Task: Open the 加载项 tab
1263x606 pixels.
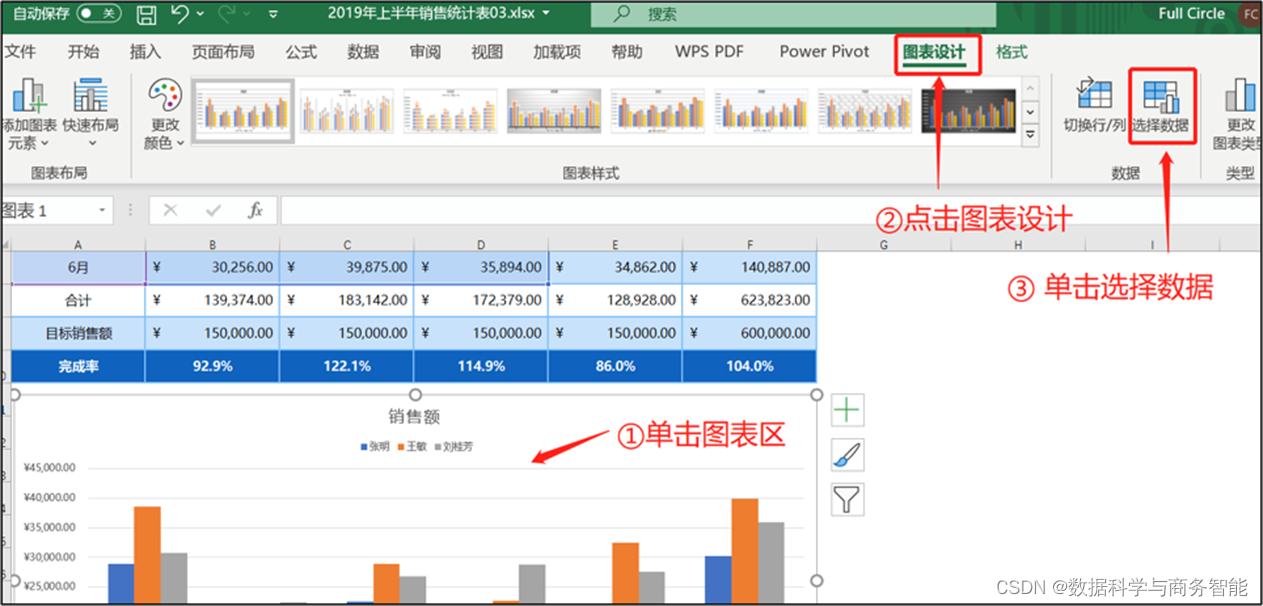Action: 557,52
